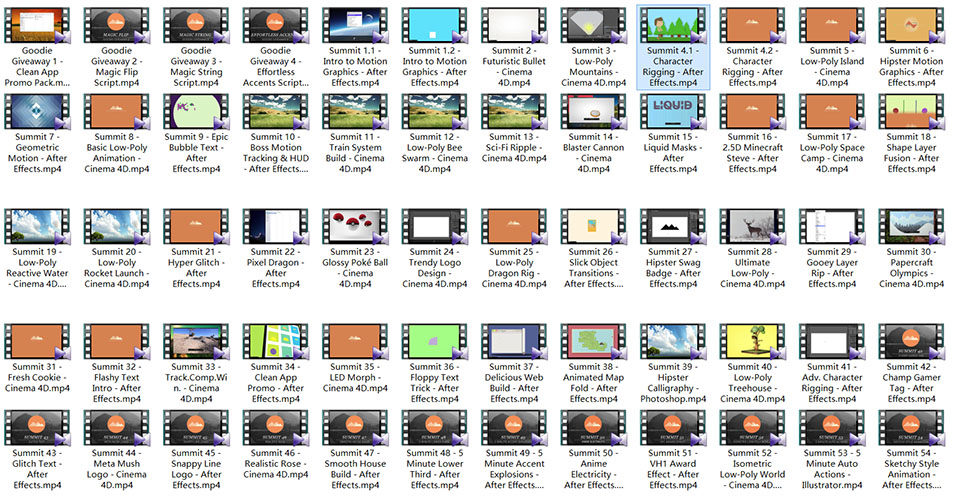
Task: Select Summit 19 Low-Poly Reactive Water video
Action: [37, 249]
